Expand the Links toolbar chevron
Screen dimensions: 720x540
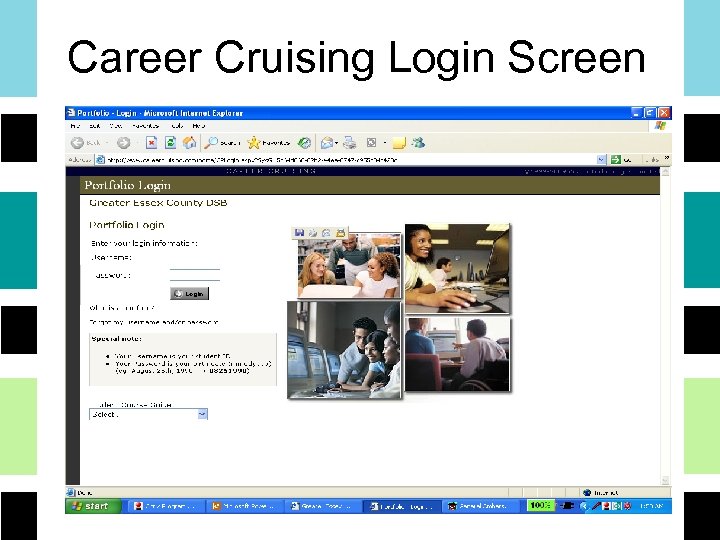click(x=666, y=158)
